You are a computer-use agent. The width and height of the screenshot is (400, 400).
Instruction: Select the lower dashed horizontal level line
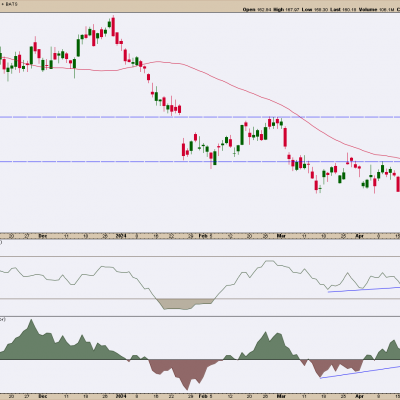200,162
